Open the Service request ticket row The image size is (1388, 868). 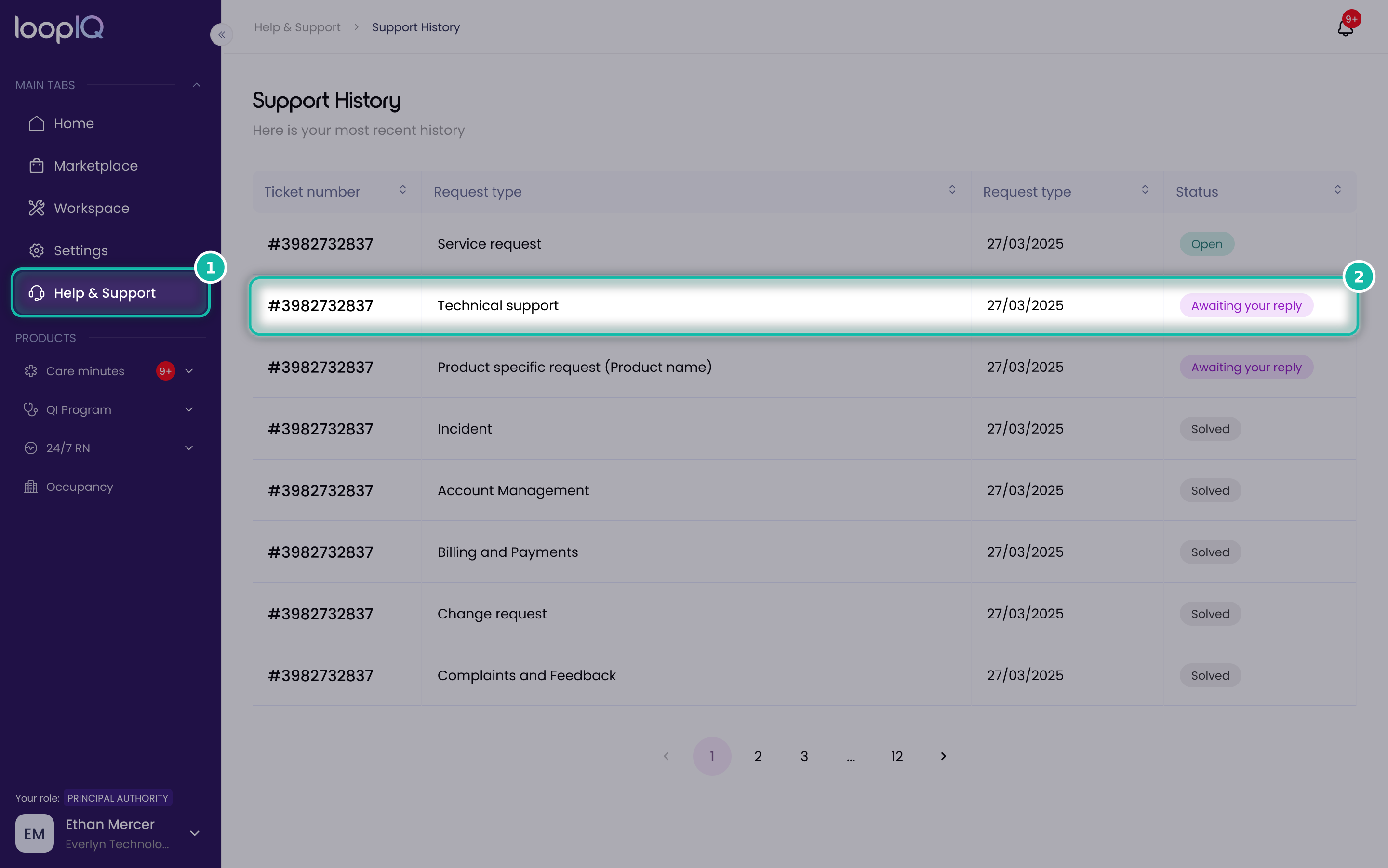coord(804,244)
